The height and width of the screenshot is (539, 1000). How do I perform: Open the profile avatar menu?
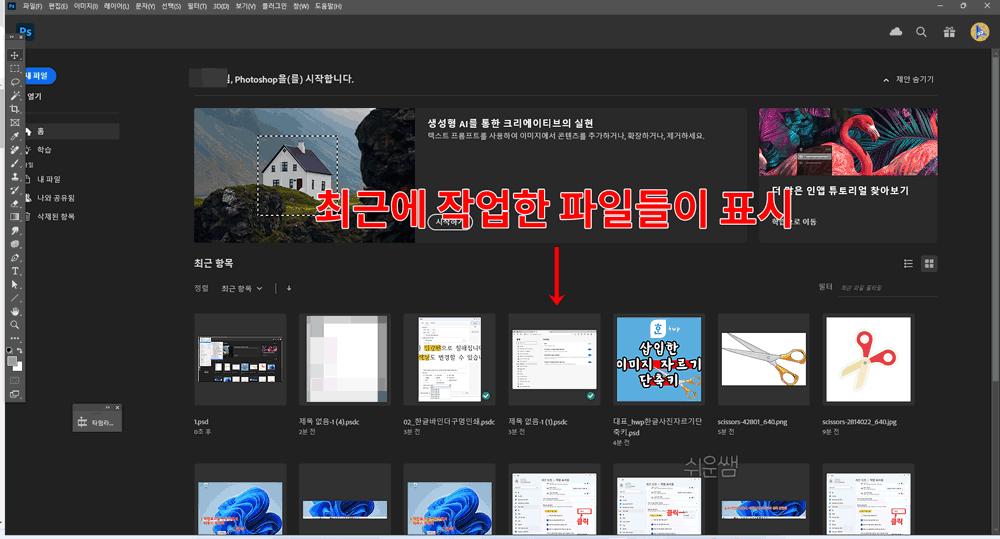[979, 31]
